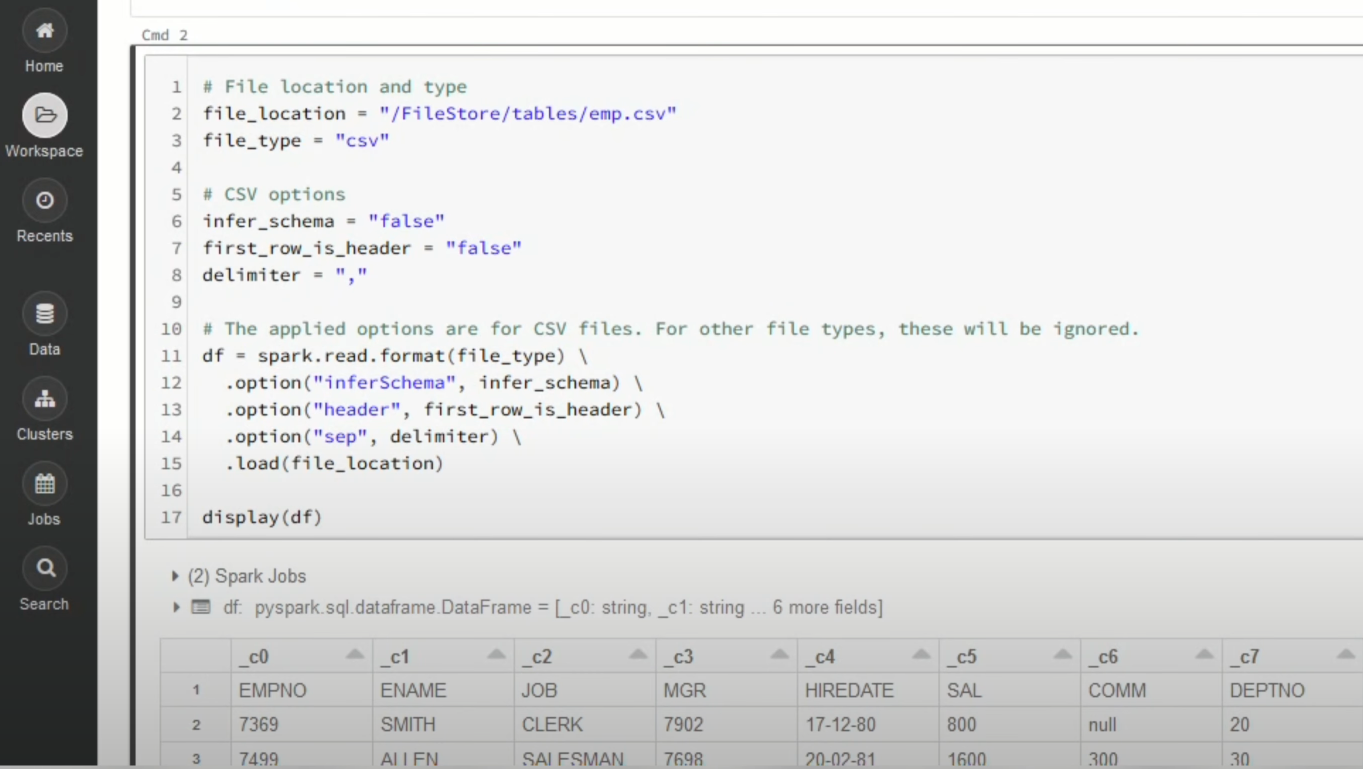
Task: Place cursor on the file_type = "csv" line
Action: [296, 141]
